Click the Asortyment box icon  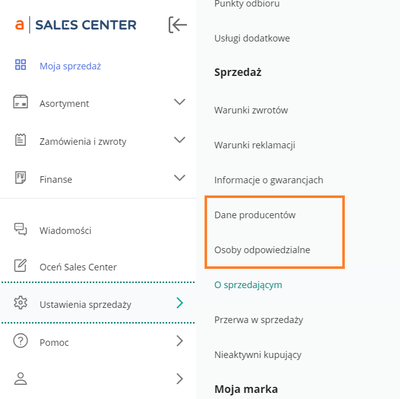click(20, 102)
